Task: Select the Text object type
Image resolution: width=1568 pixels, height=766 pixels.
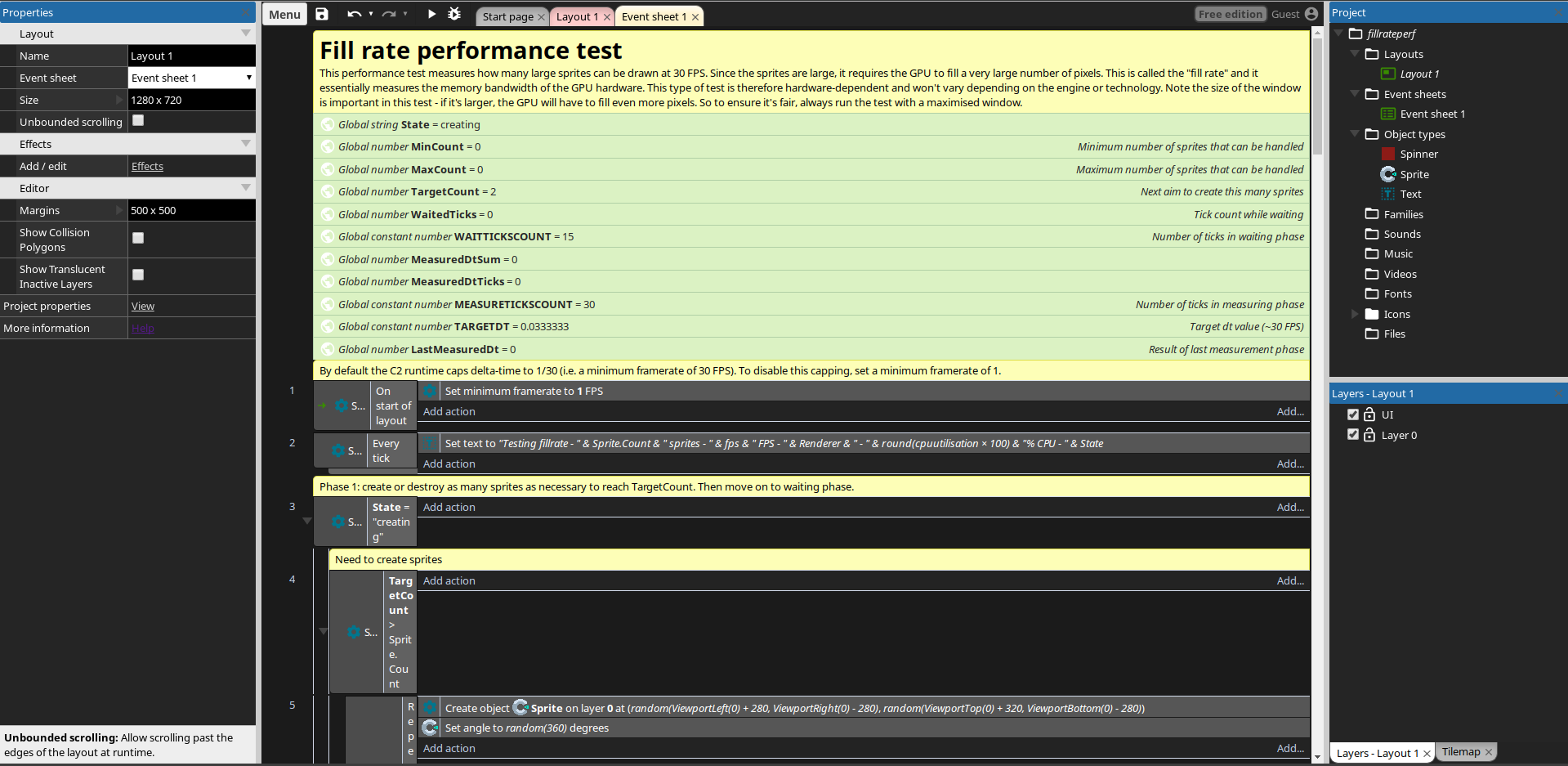Action: pos(1411,194)
